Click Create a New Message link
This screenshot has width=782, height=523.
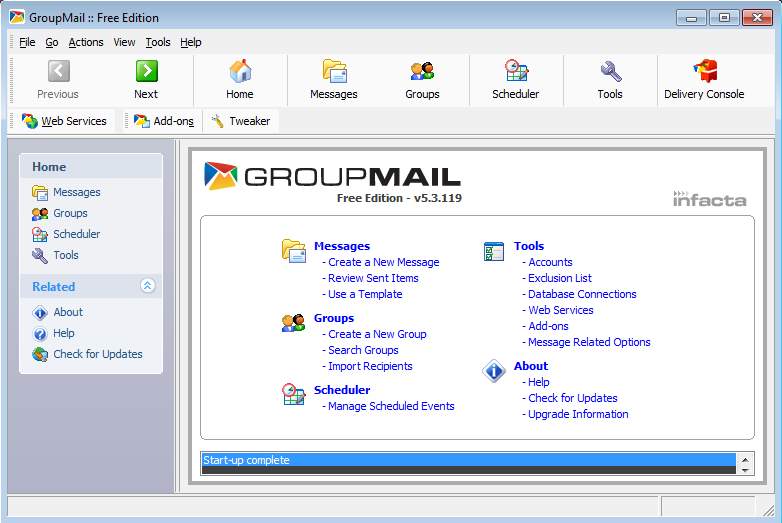384,262
